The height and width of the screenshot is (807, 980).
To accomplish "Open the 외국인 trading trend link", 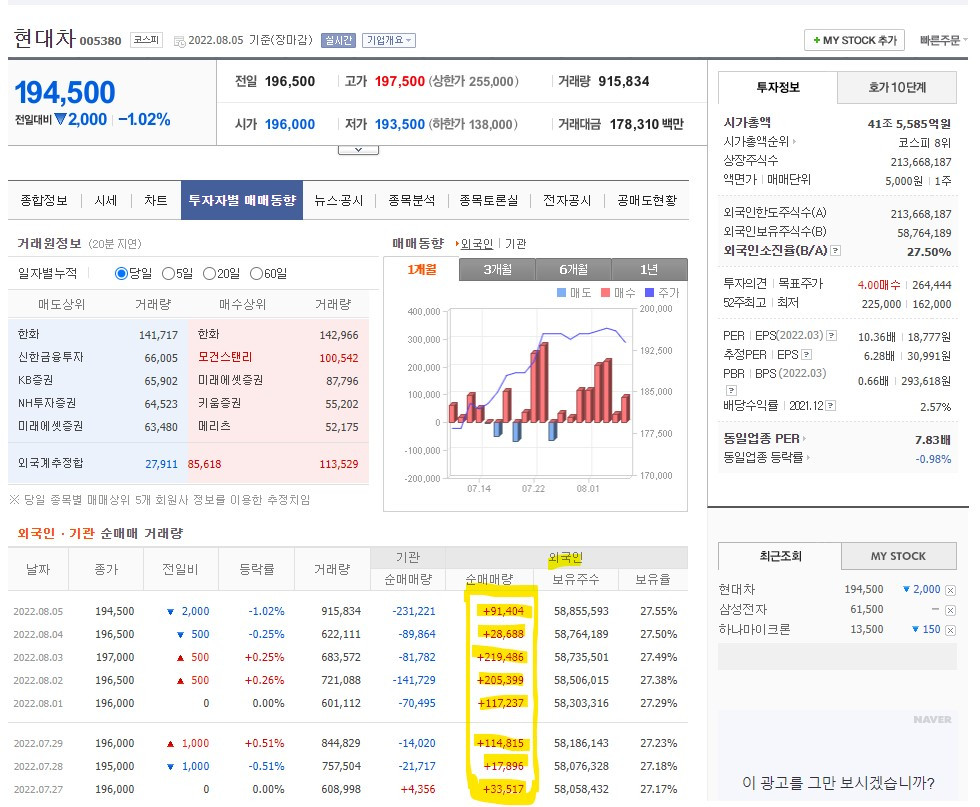I will 476,247.
